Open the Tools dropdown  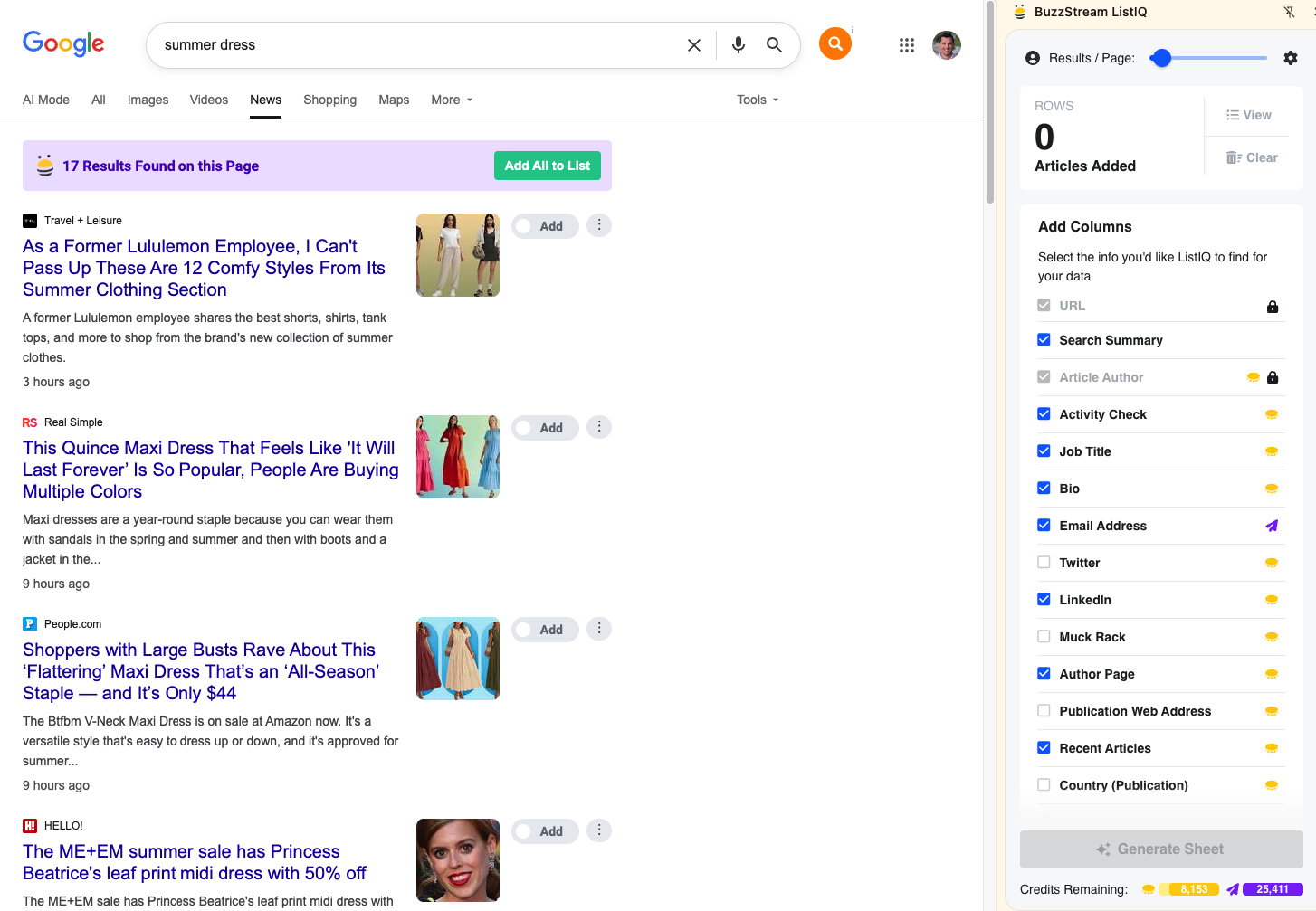tap(757, 100)
